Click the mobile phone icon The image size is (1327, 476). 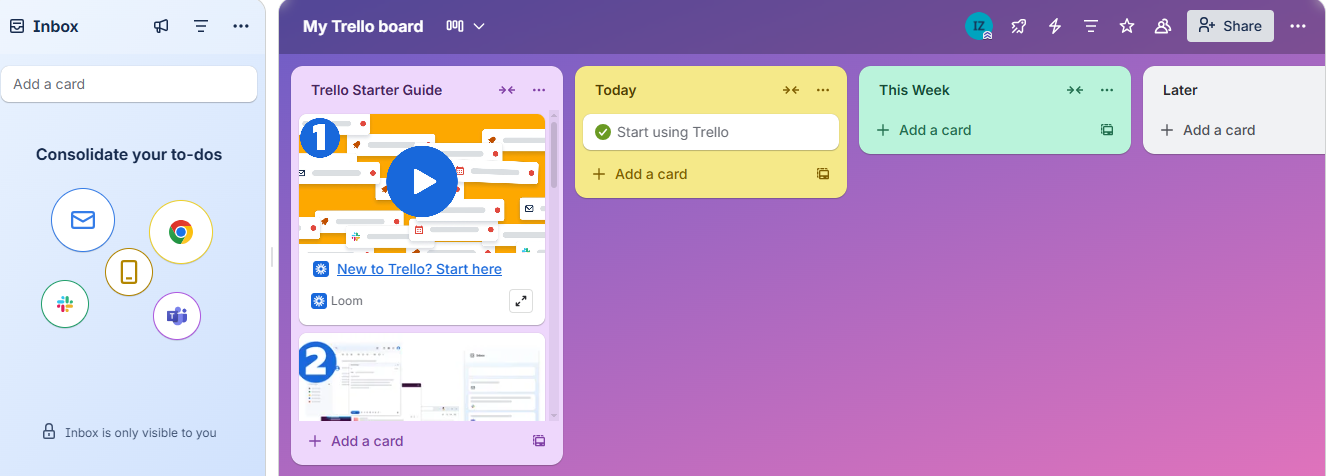129,272
